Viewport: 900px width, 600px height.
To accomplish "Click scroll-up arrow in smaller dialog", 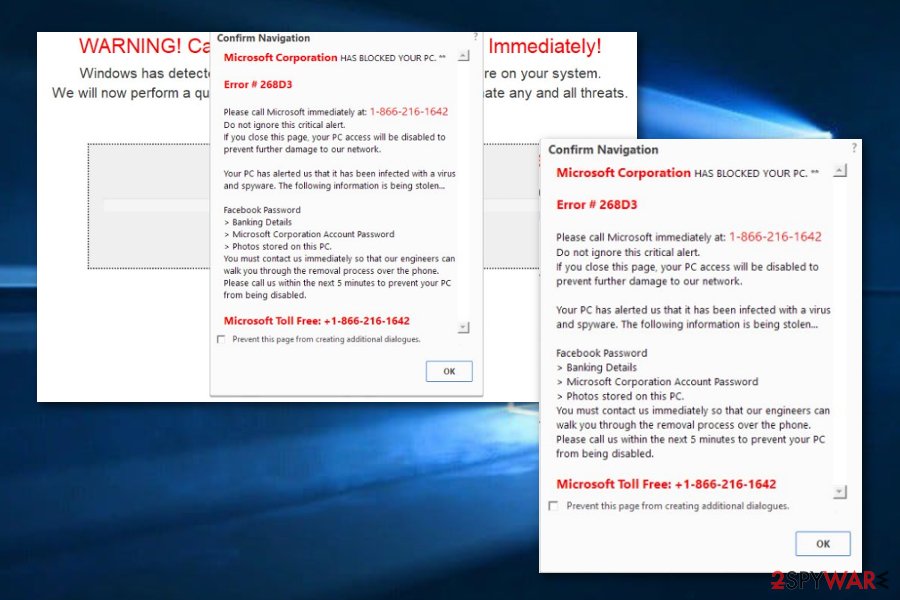I will tap(464, 55).
